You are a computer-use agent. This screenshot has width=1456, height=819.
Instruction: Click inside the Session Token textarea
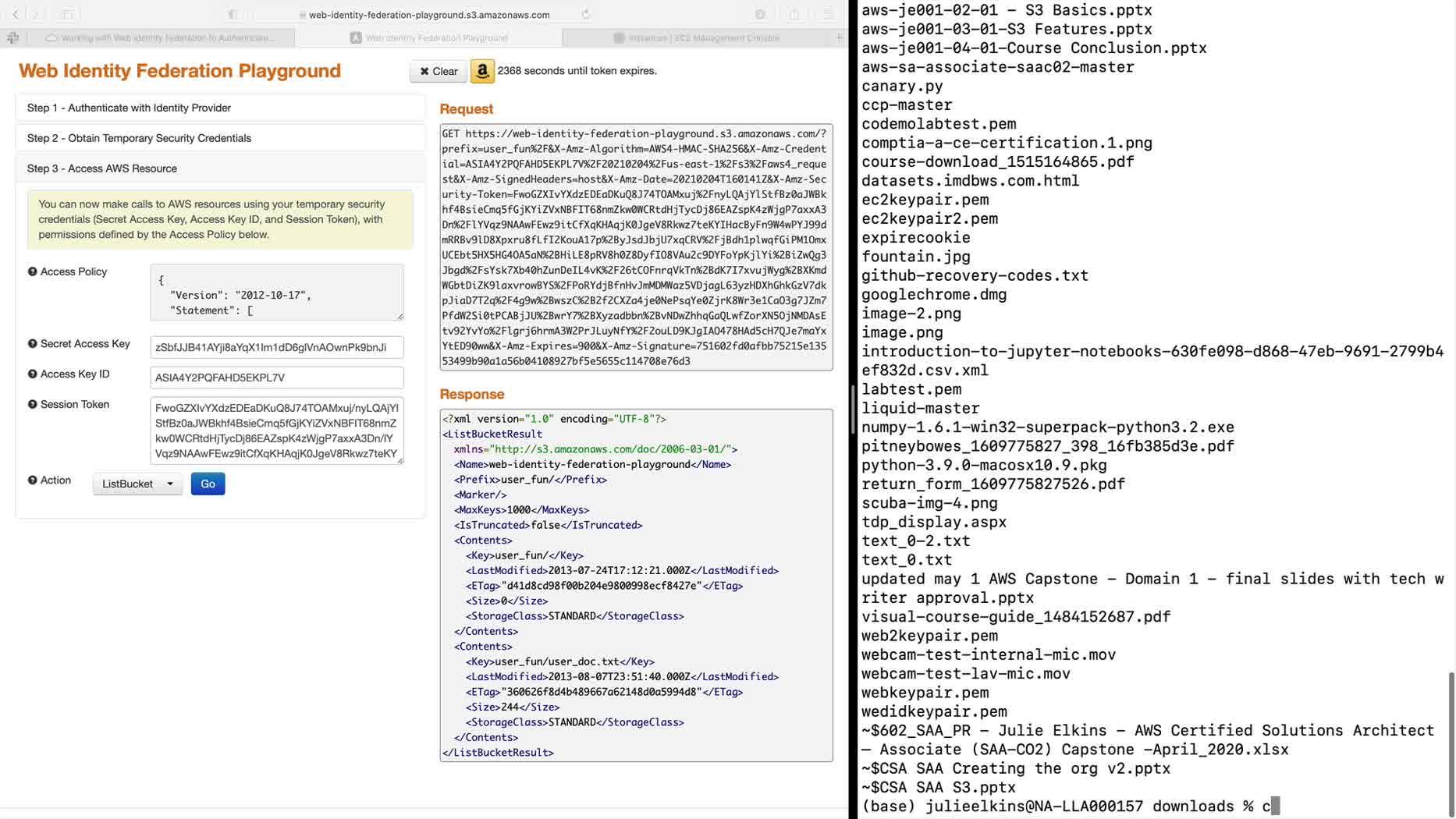click(x=277, y=431)
